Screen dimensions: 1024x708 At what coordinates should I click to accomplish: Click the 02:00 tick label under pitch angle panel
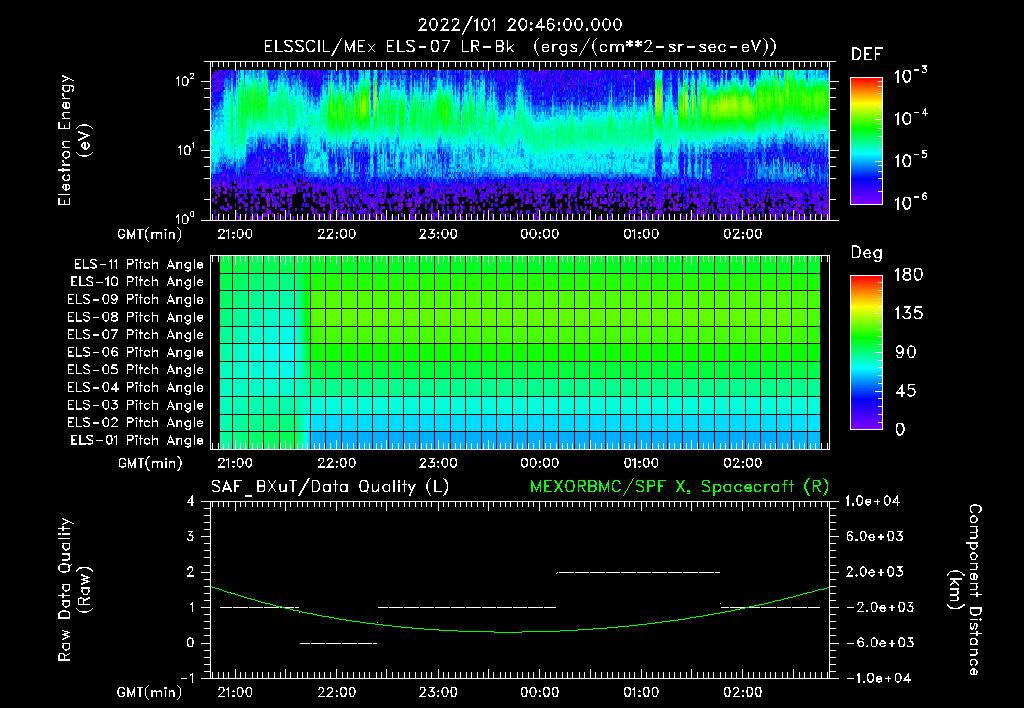743,463
